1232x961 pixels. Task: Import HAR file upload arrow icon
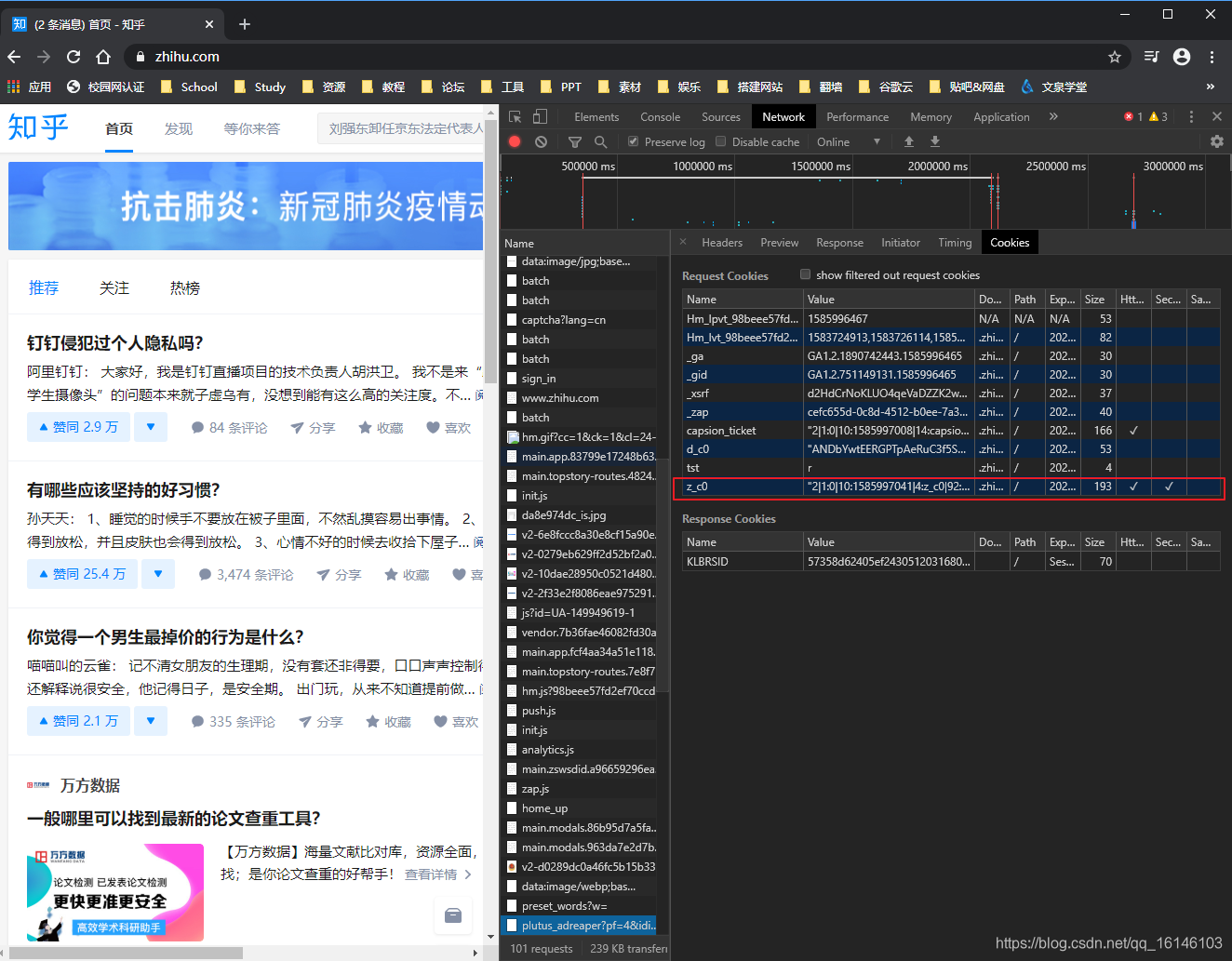click(x=909, y=141)
